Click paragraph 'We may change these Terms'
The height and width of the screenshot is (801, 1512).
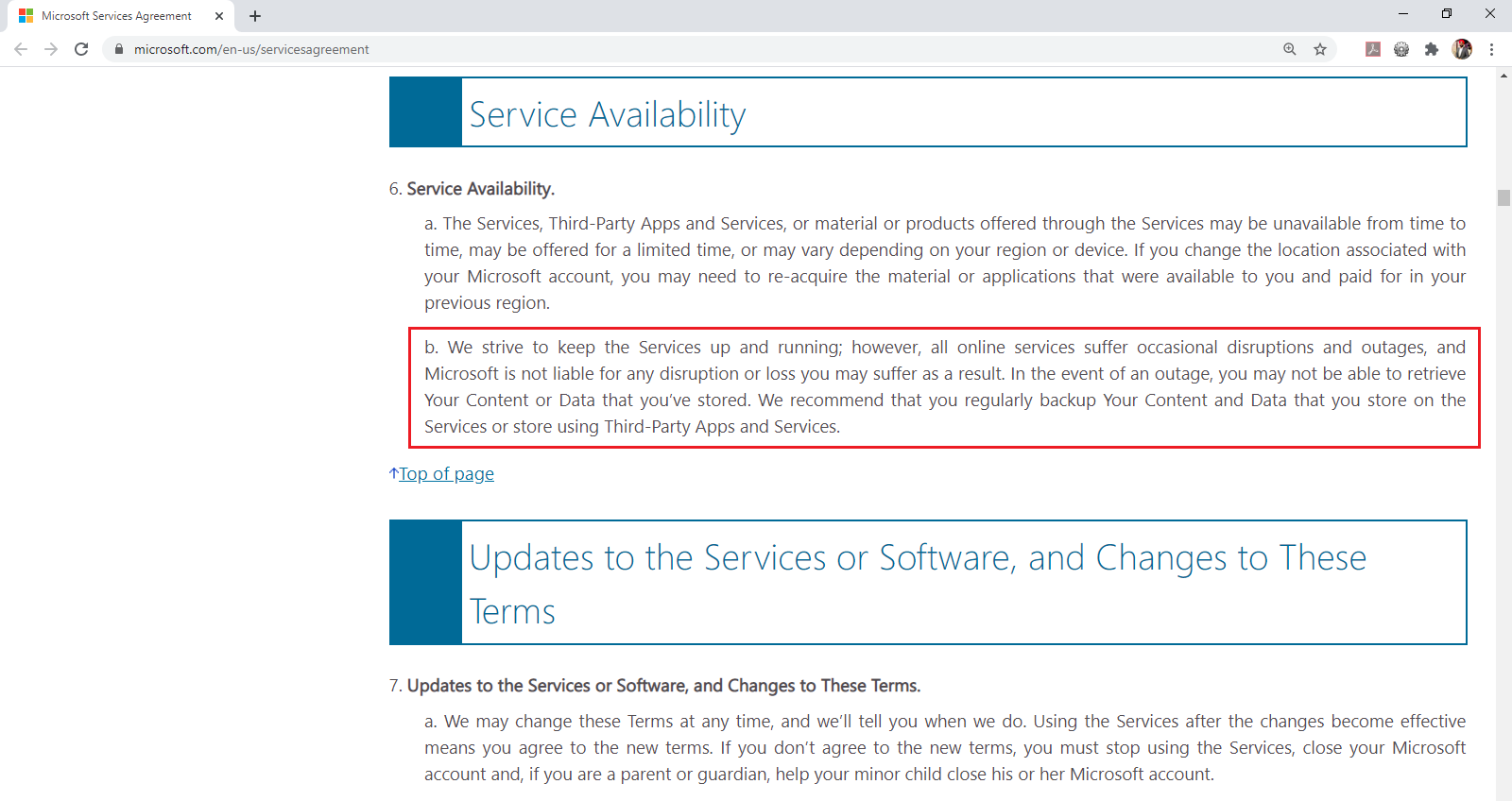click(x=945, y=748)
